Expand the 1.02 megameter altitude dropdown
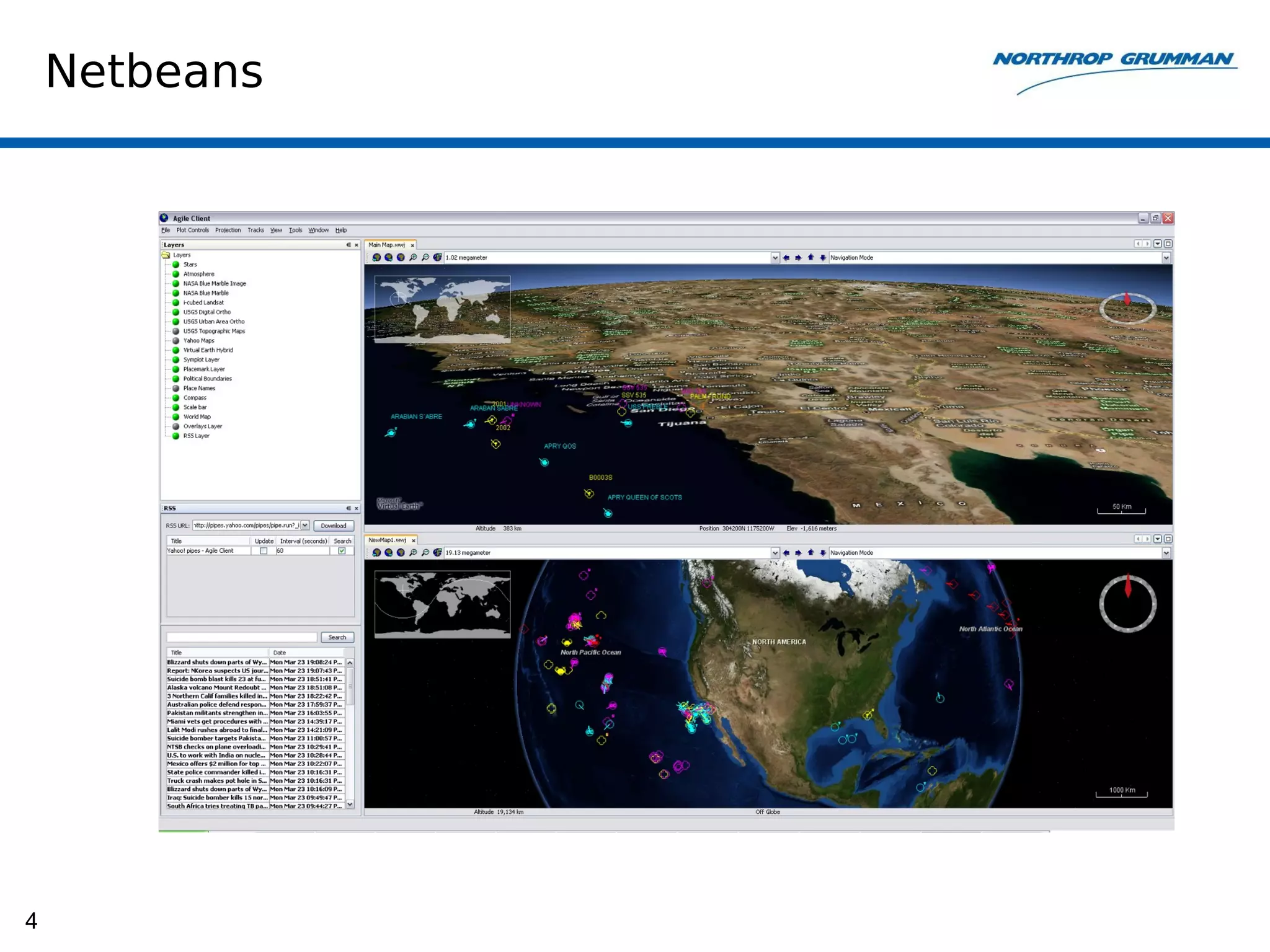 click(x=775, y=258)
